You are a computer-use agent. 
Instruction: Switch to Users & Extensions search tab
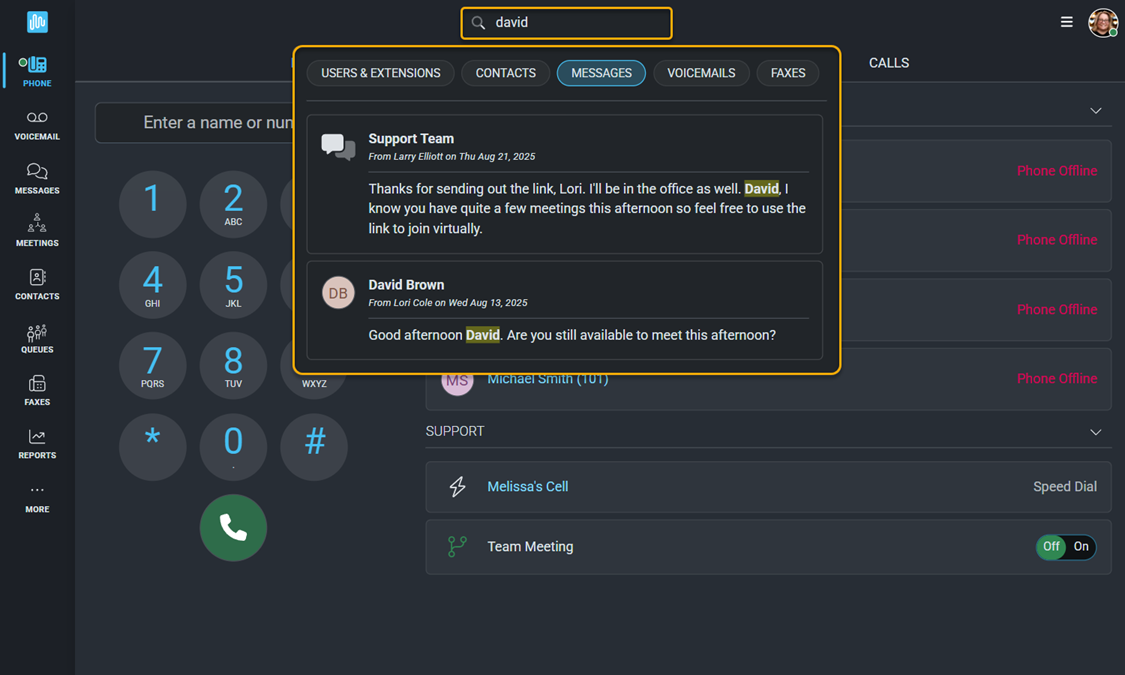[x=380, y=73]
